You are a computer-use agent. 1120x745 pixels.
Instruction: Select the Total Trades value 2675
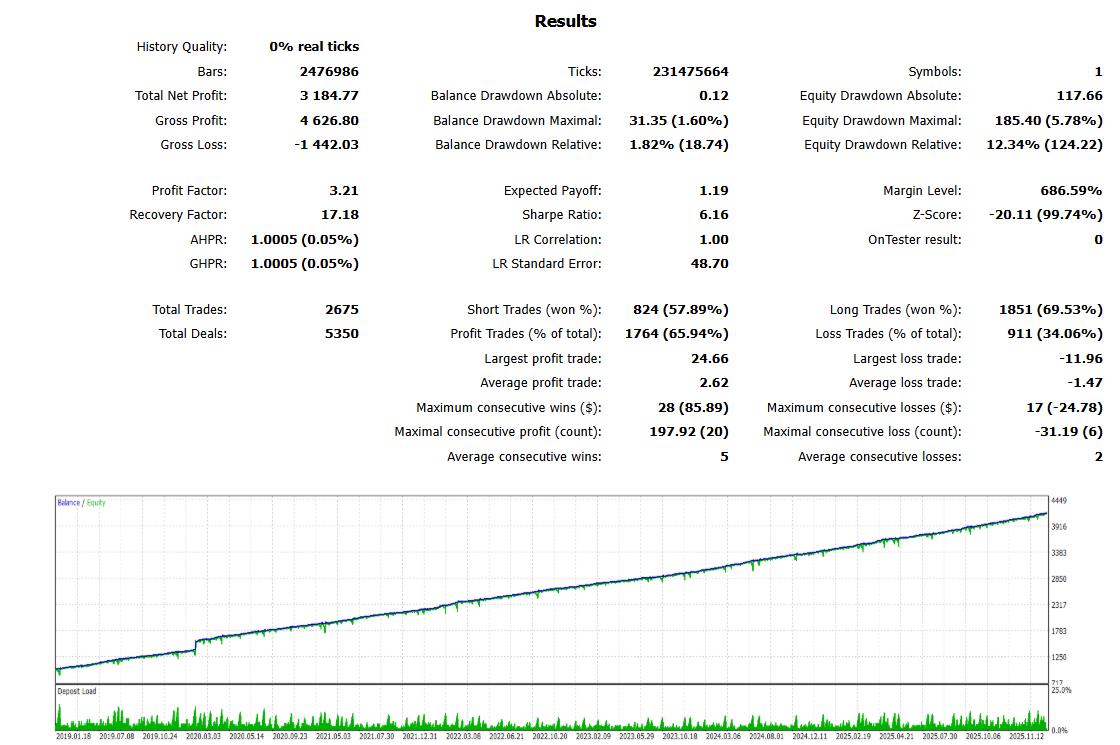[342, 309]
